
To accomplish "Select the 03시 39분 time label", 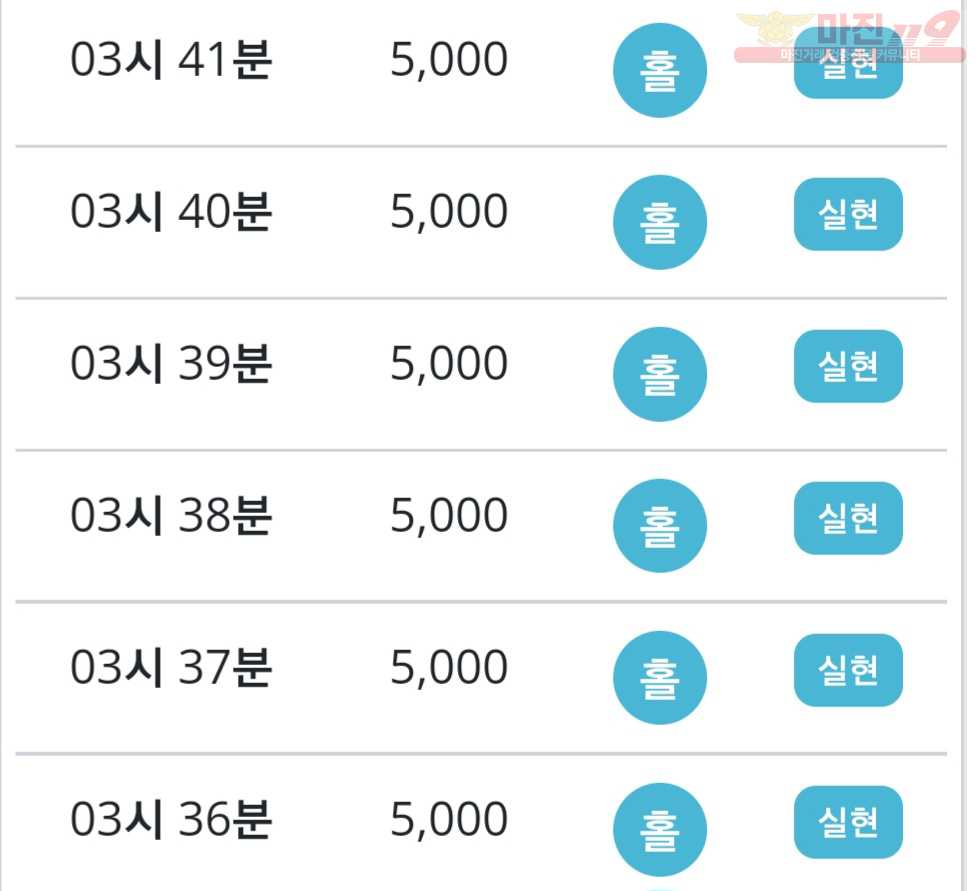I will pyautogui.click(x=171, y=364).
